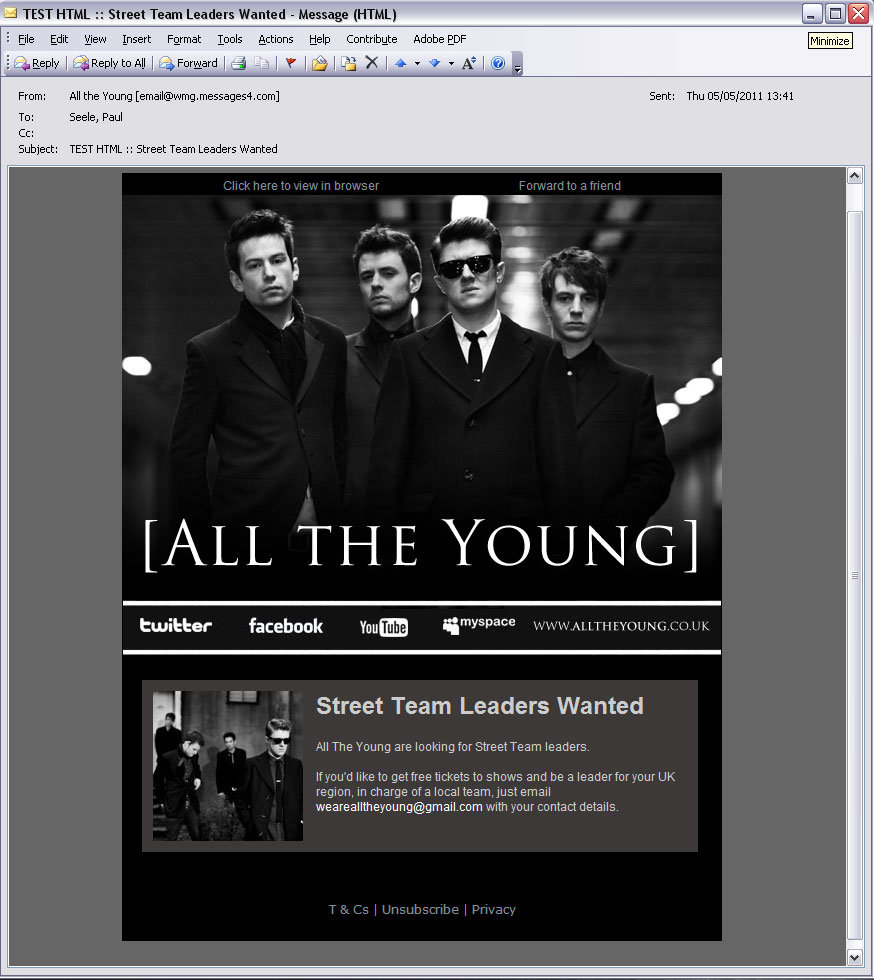This screenshot has width=874, height=980.
Task: Open the Insert menu
Action: click(136, 39)
